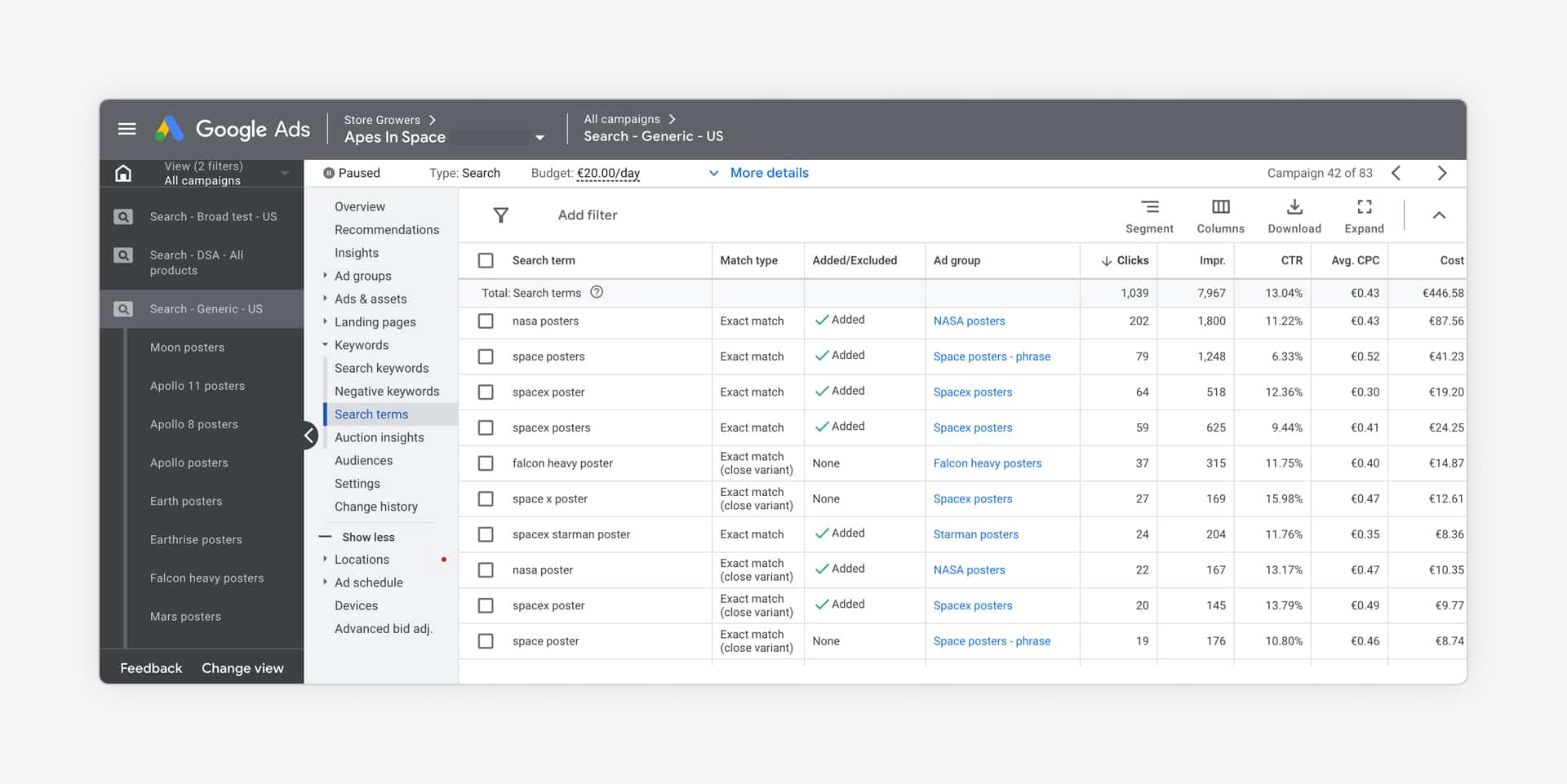Open the hamburger main menu

coord(127,129)
